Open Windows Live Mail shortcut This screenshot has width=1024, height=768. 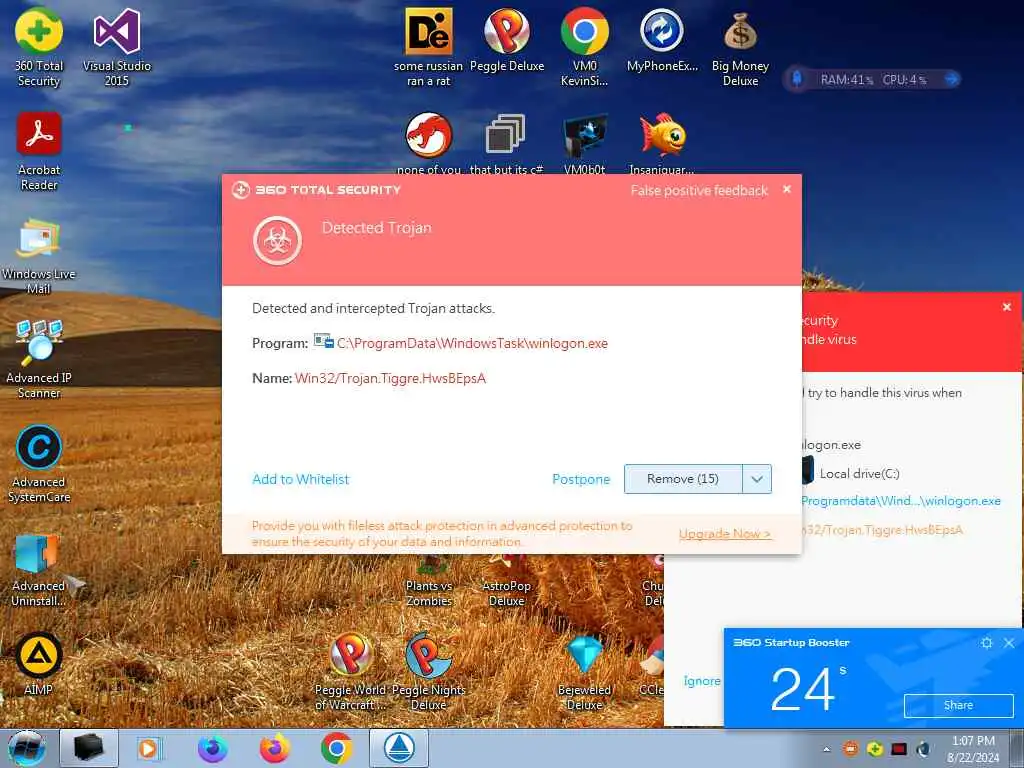39,255
